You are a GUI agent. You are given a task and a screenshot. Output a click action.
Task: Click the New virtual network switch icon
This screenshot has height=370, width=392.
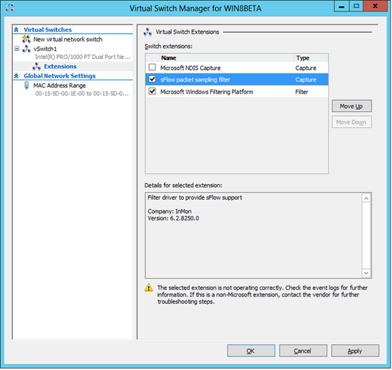pyautogui.click(x=26, y=39)
